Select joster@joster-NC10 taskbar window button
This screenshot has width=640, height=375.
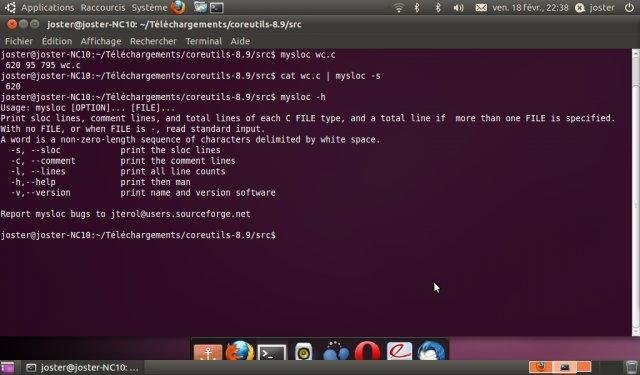[x=83, y=368]
